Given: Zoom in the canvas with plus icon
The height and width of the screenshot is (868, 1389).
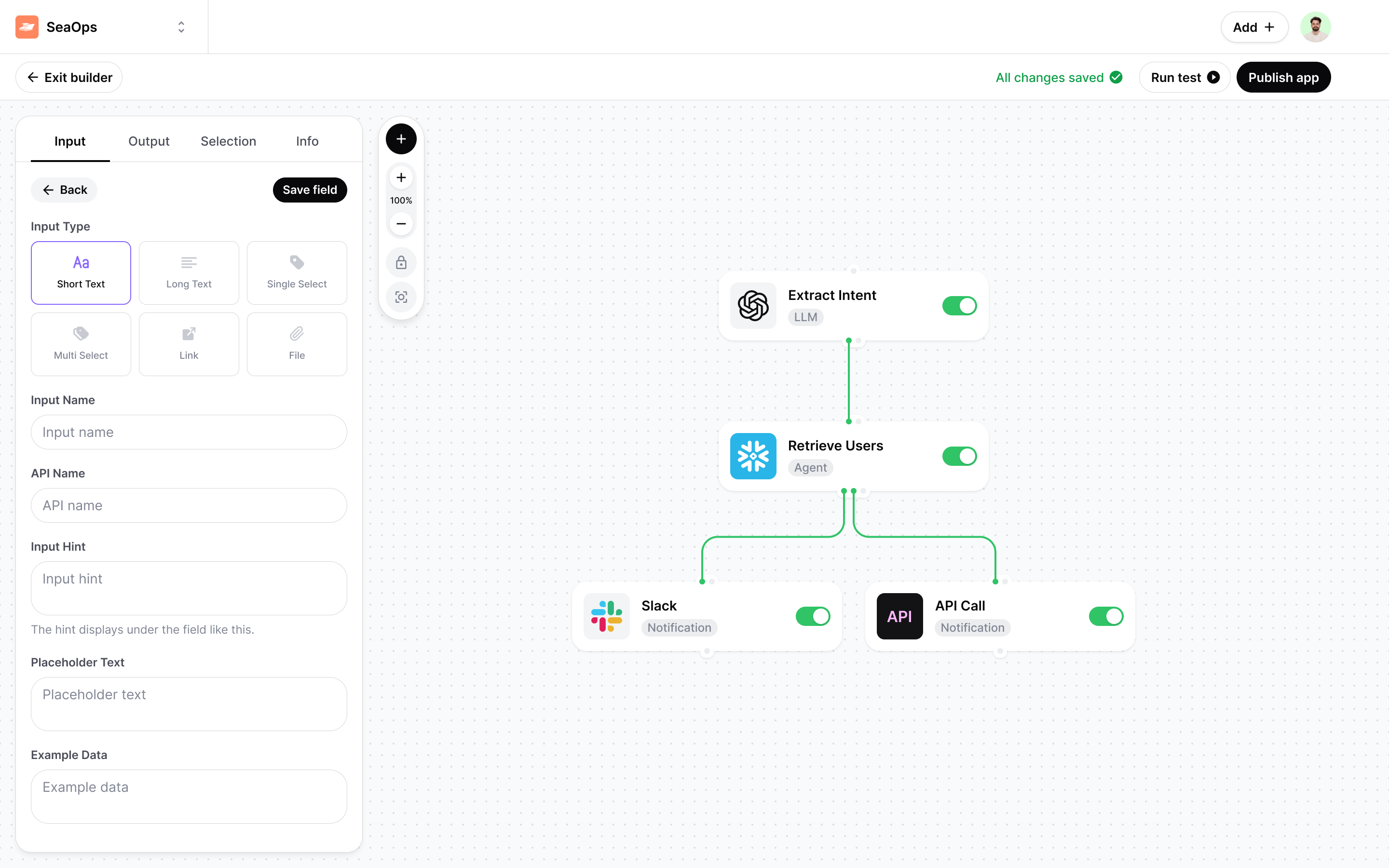Looking at the screenshot, I should pyautogui.click(x=401, y=177).
